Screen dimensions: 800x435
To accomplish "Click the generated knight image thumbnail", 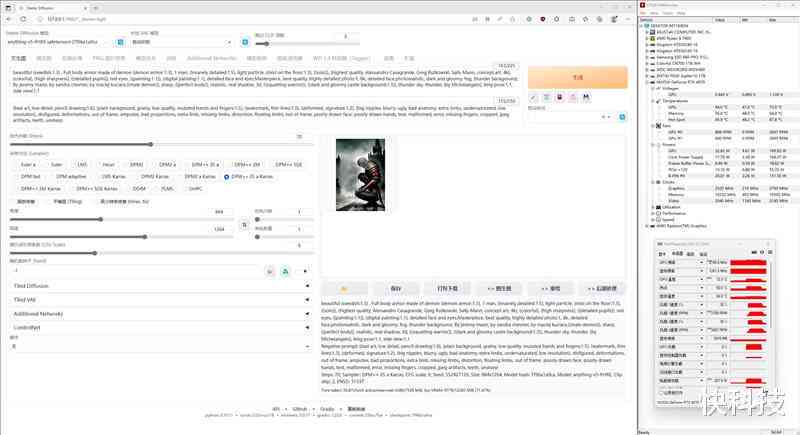I will tap(360, 174).
